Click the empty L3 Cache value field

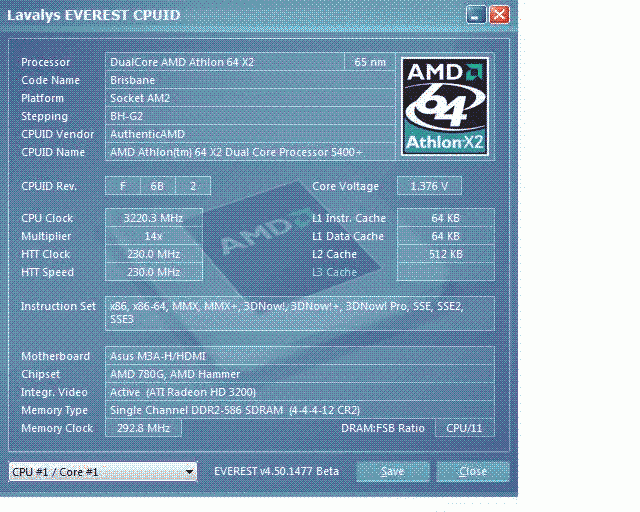pyautogui.click(x=446, y=272)
